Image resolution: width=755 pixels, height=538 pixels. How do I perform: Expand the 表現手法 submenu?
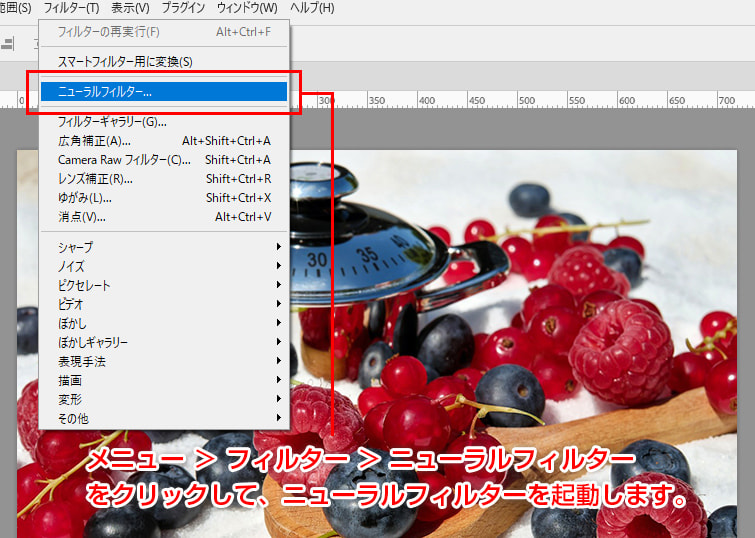[x=164, y=361]
